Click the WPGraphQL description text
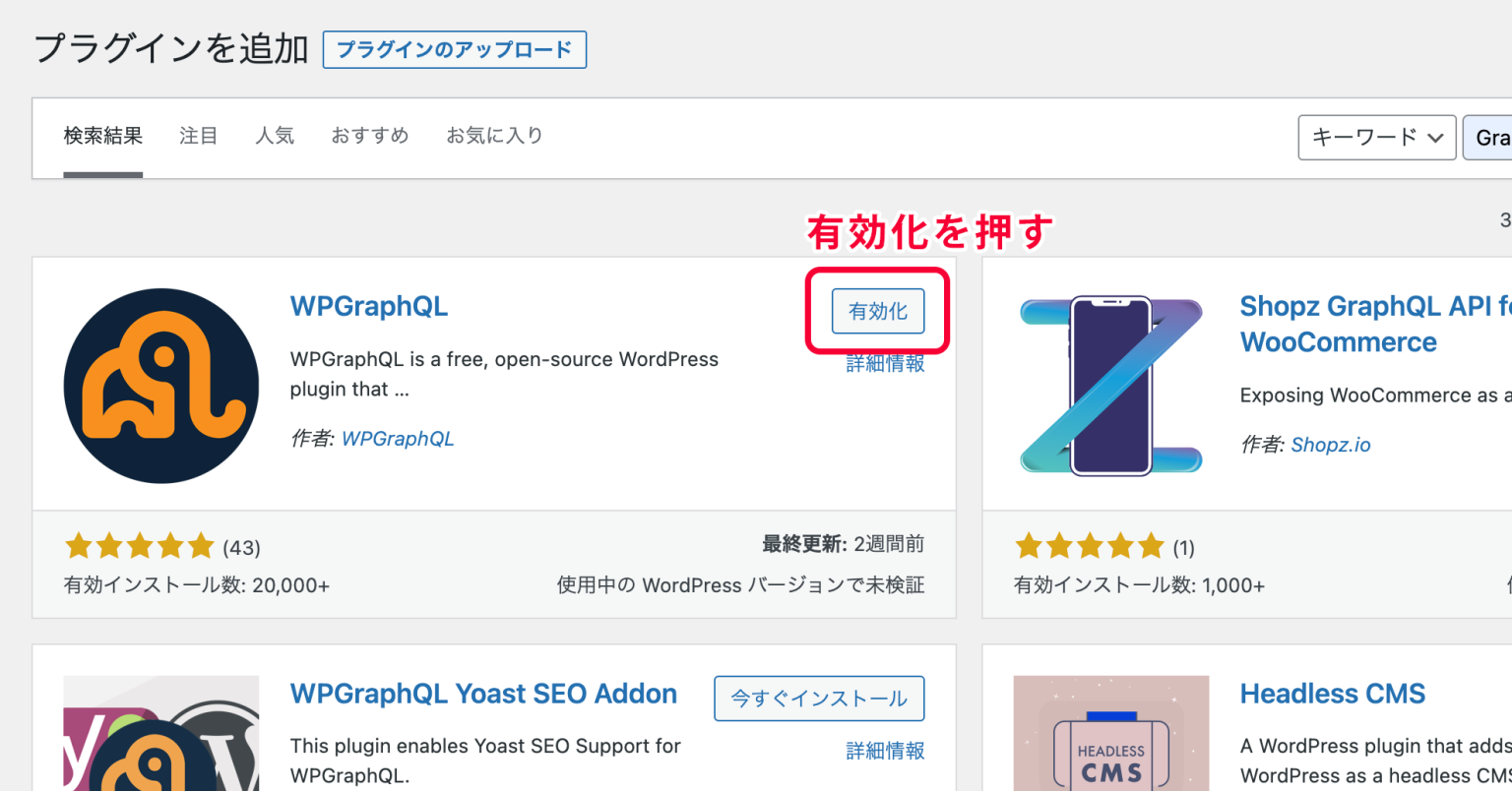Screen dimensions: 1512x791 click(504, 374)
